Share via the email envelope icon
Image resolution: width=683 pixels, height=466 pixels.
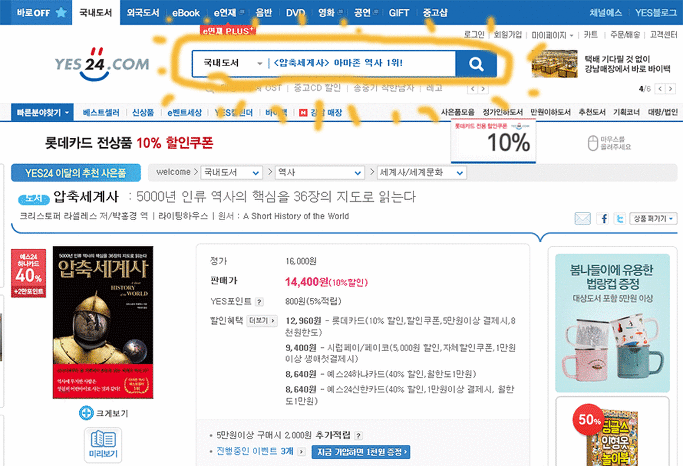[582, 218]
